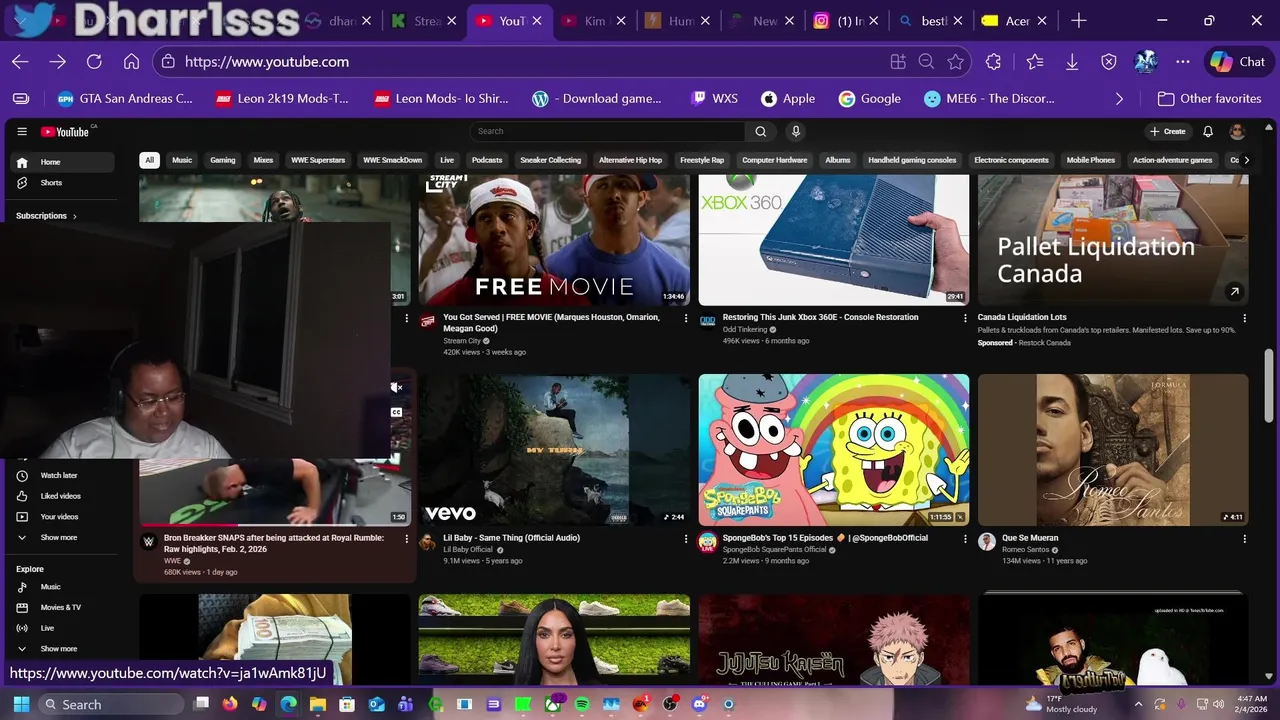Viewport: 1280px width, 720px height.
Task: Switch to the Instagram browser tab
Action: tap(838, 20)
